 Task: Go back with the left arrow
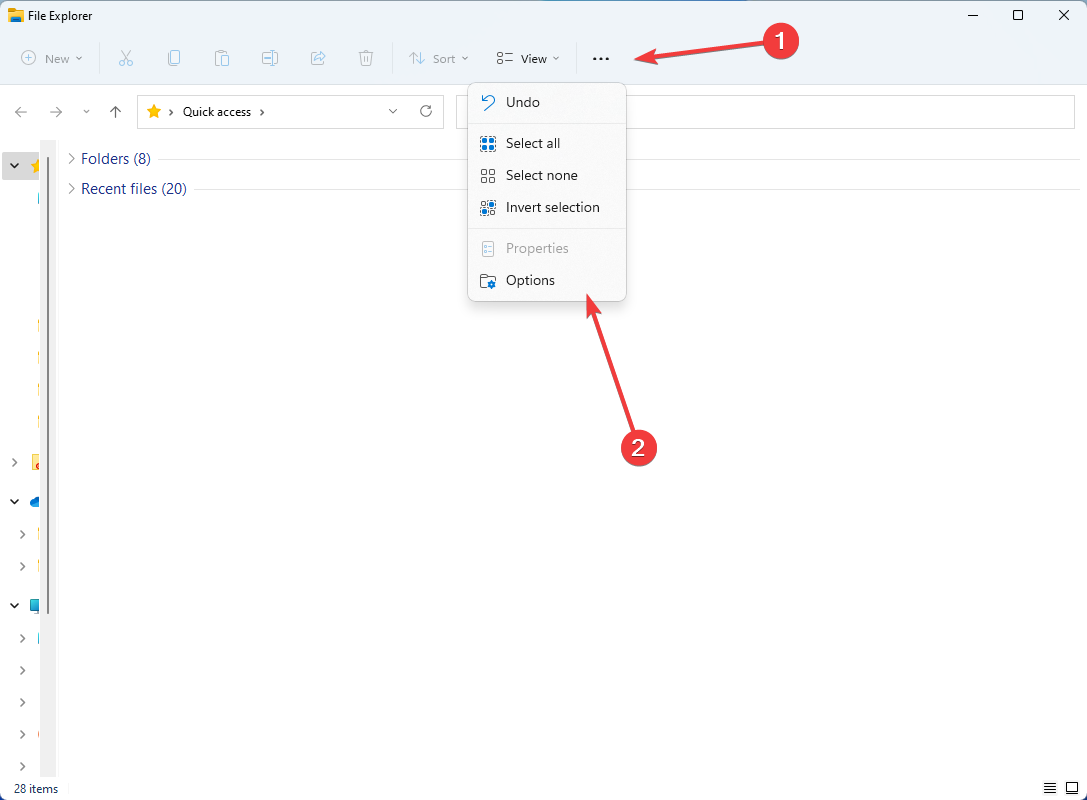pos(21,112)
